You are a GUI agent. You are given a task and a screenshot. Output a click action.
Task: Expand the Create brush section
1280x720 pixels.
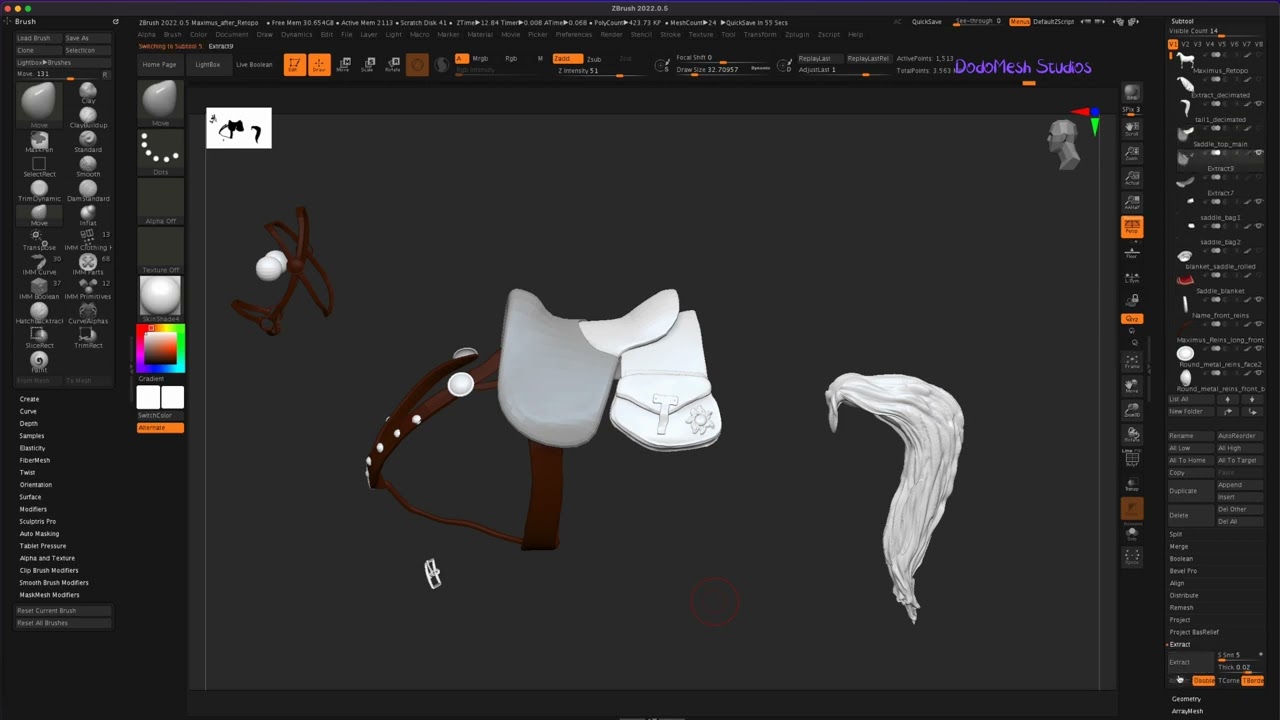pos(29,399)
